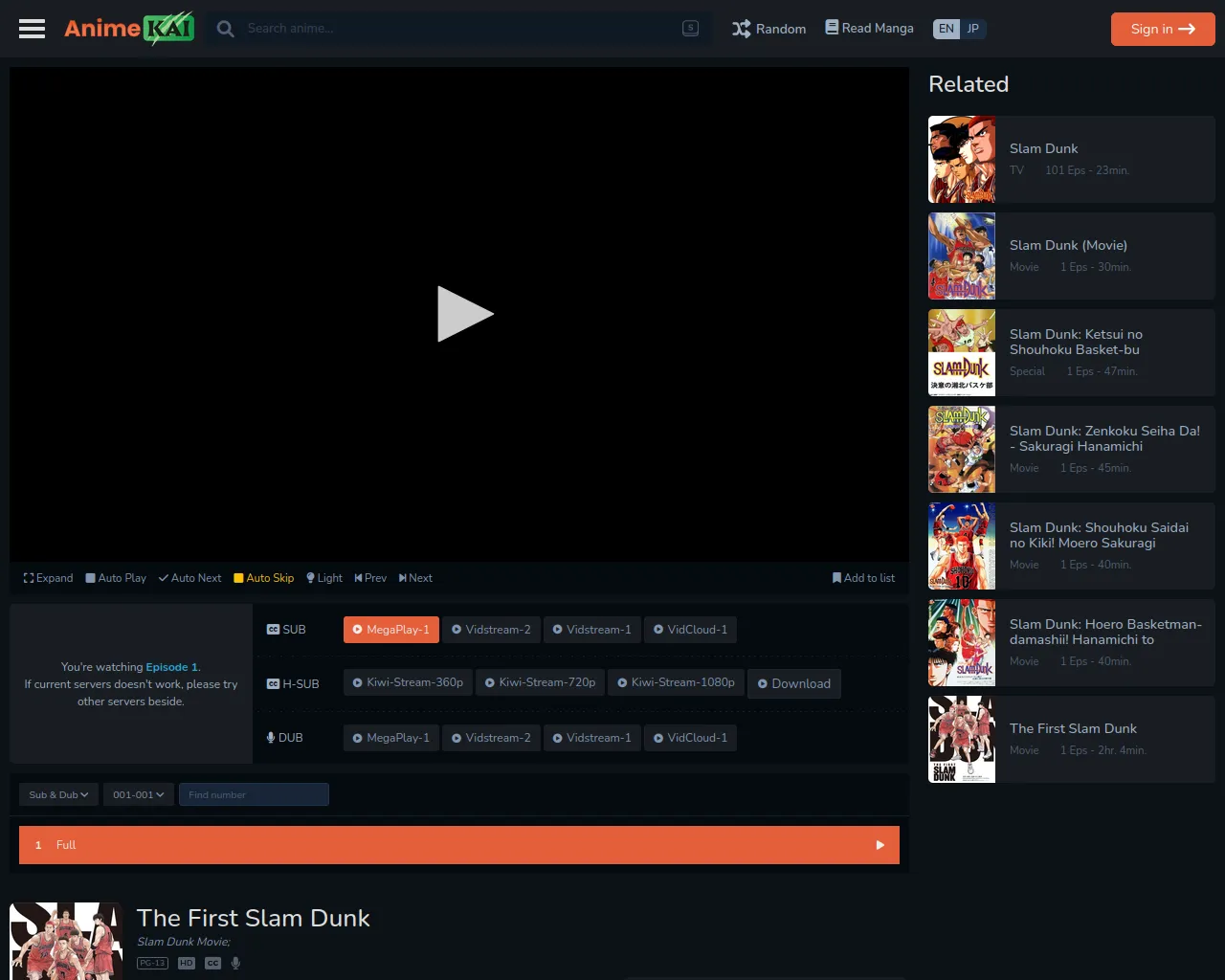1225x980 pixels.
Task: Switch title language to JP
Action: [973, 29]
